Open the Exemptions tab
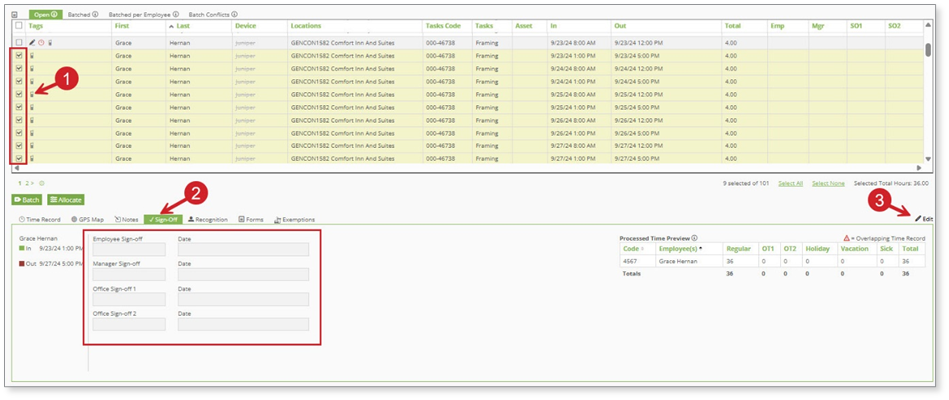 (294, 219)
